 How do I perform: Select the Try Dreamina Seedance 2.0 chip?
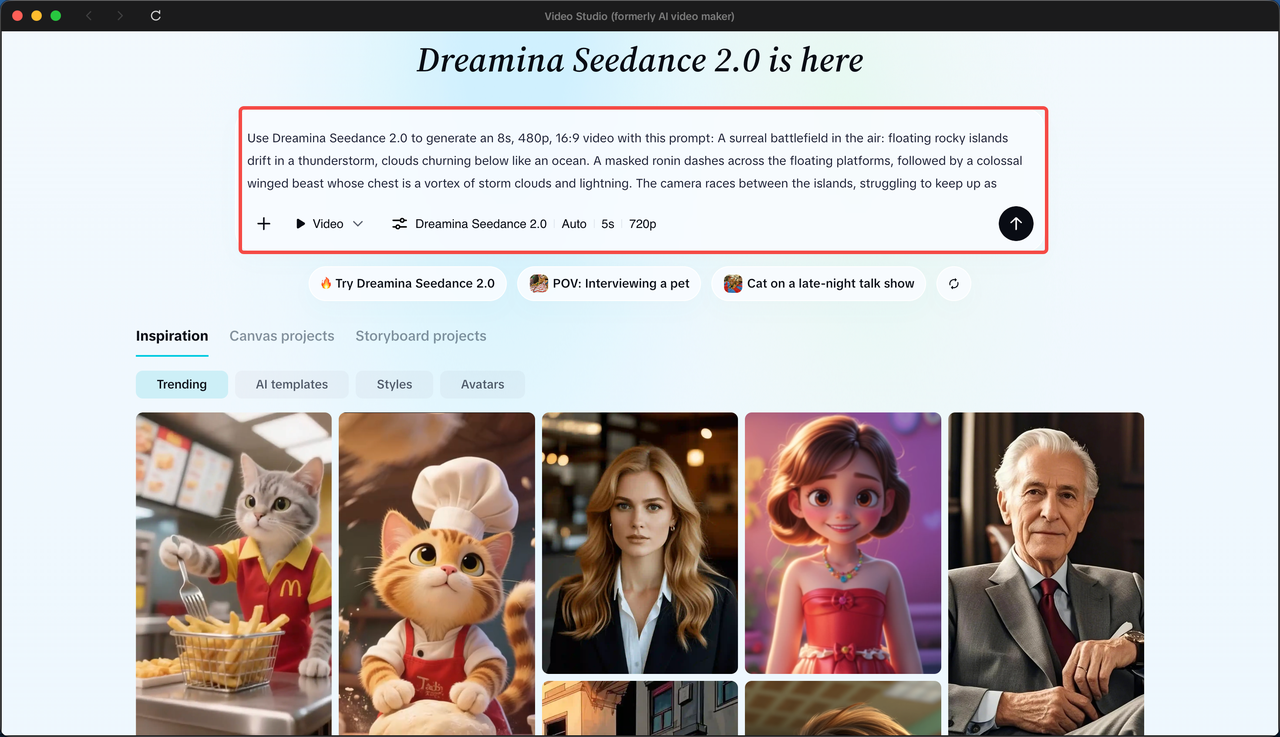click(x=408, y=284)
